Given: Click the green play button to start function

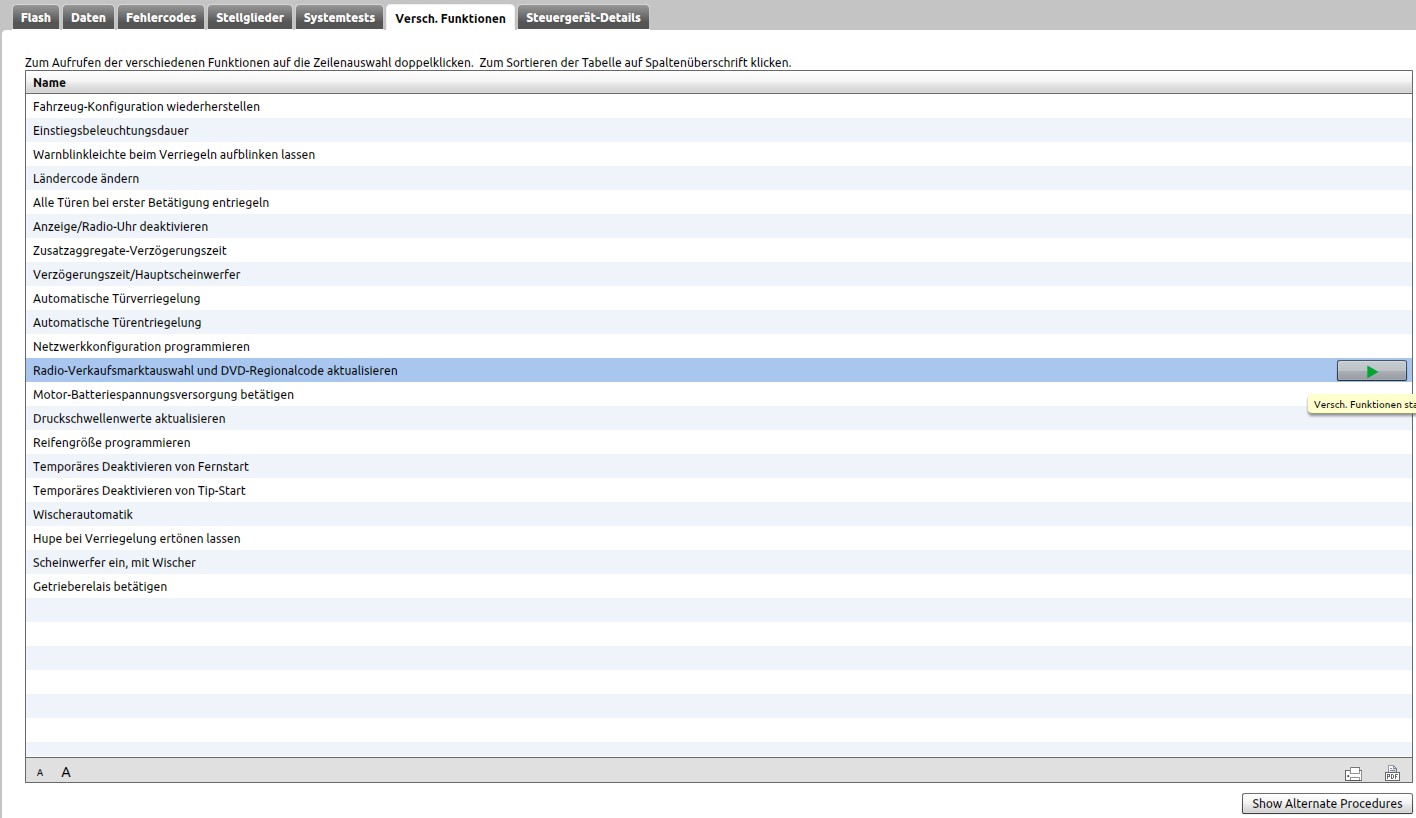Looking at the screenshot, I should click(1371, 371).
